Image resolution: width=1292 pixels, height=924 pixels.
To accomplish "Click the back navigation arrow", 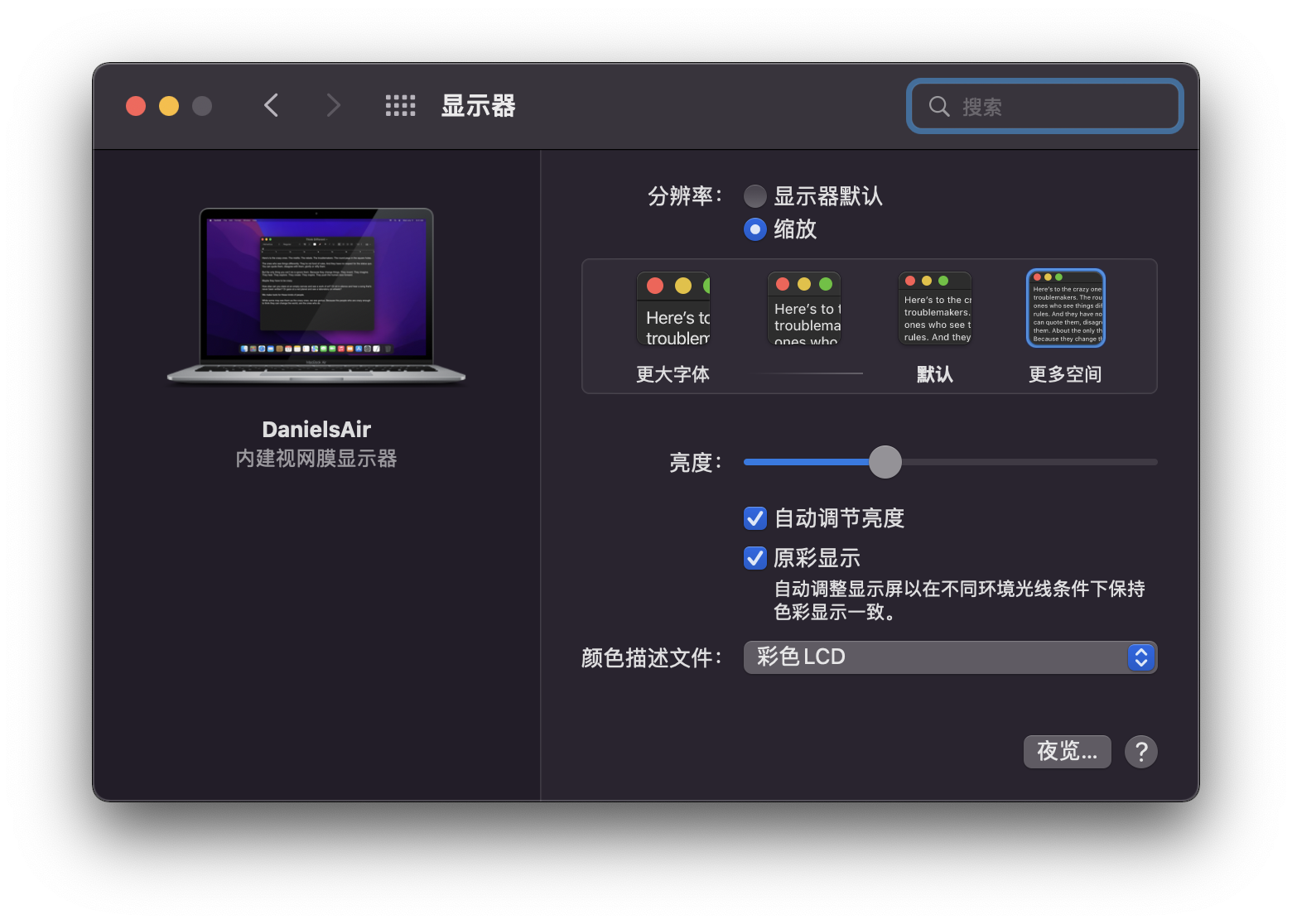I will point(271,105).
